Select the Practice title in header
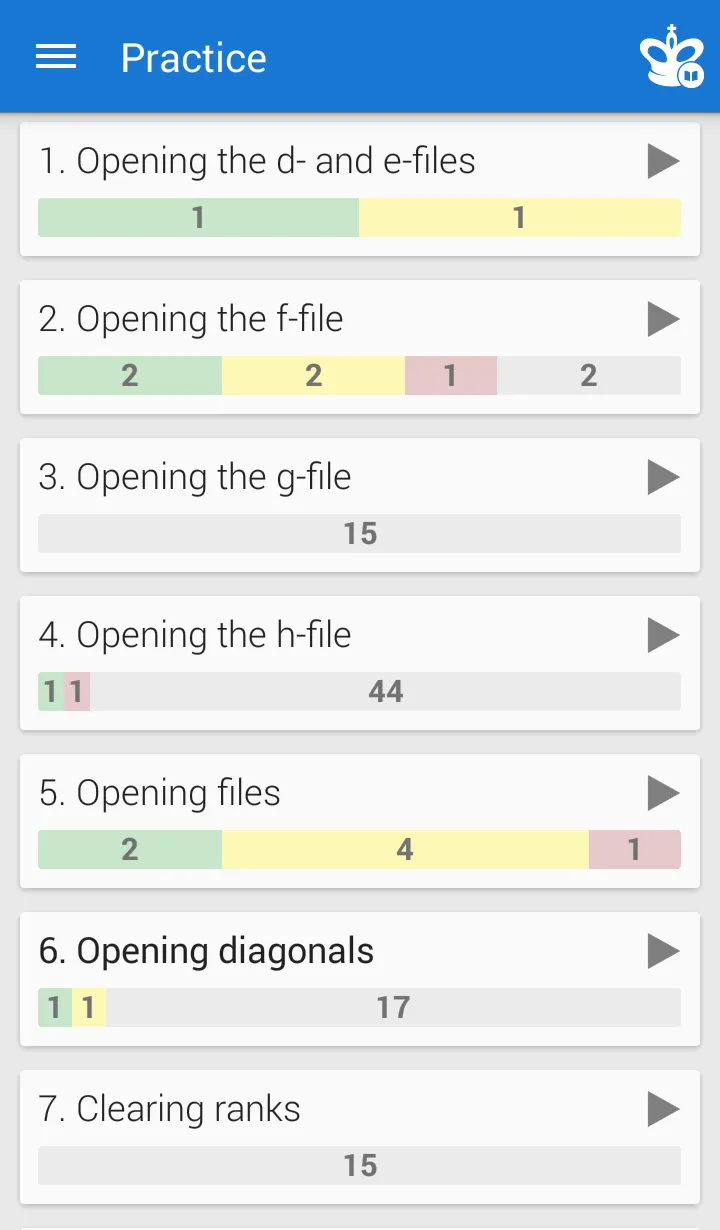The height and width of the screenshot is (1230, 720). pyautogui.click(x=194, y=59)
